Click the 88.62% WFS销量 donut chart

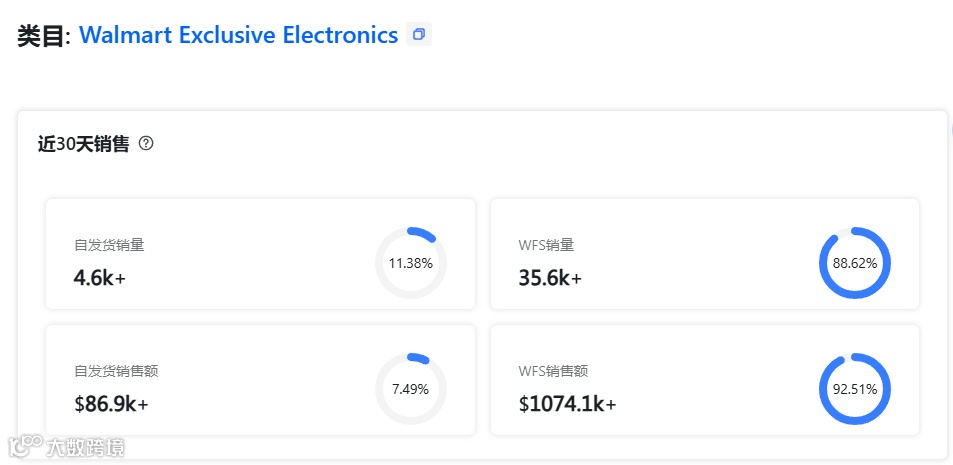click(854, 264)
